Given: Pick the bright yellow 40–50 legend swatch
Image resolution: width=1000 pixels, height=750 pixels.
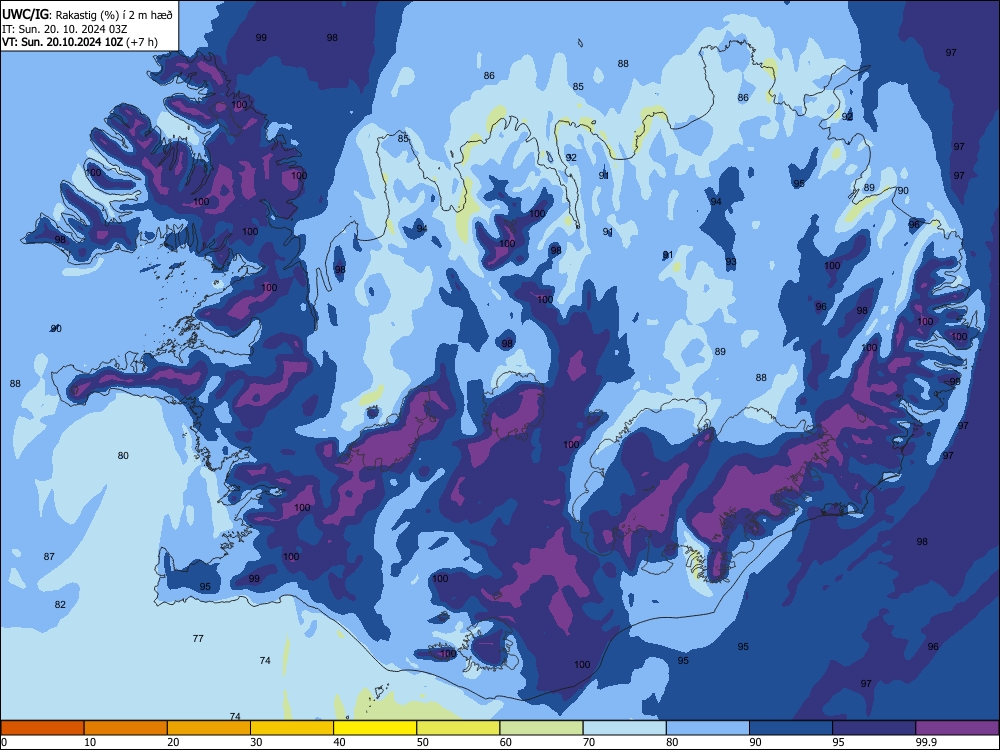Looking at the screenshot, I should click(x=375, y=728).
